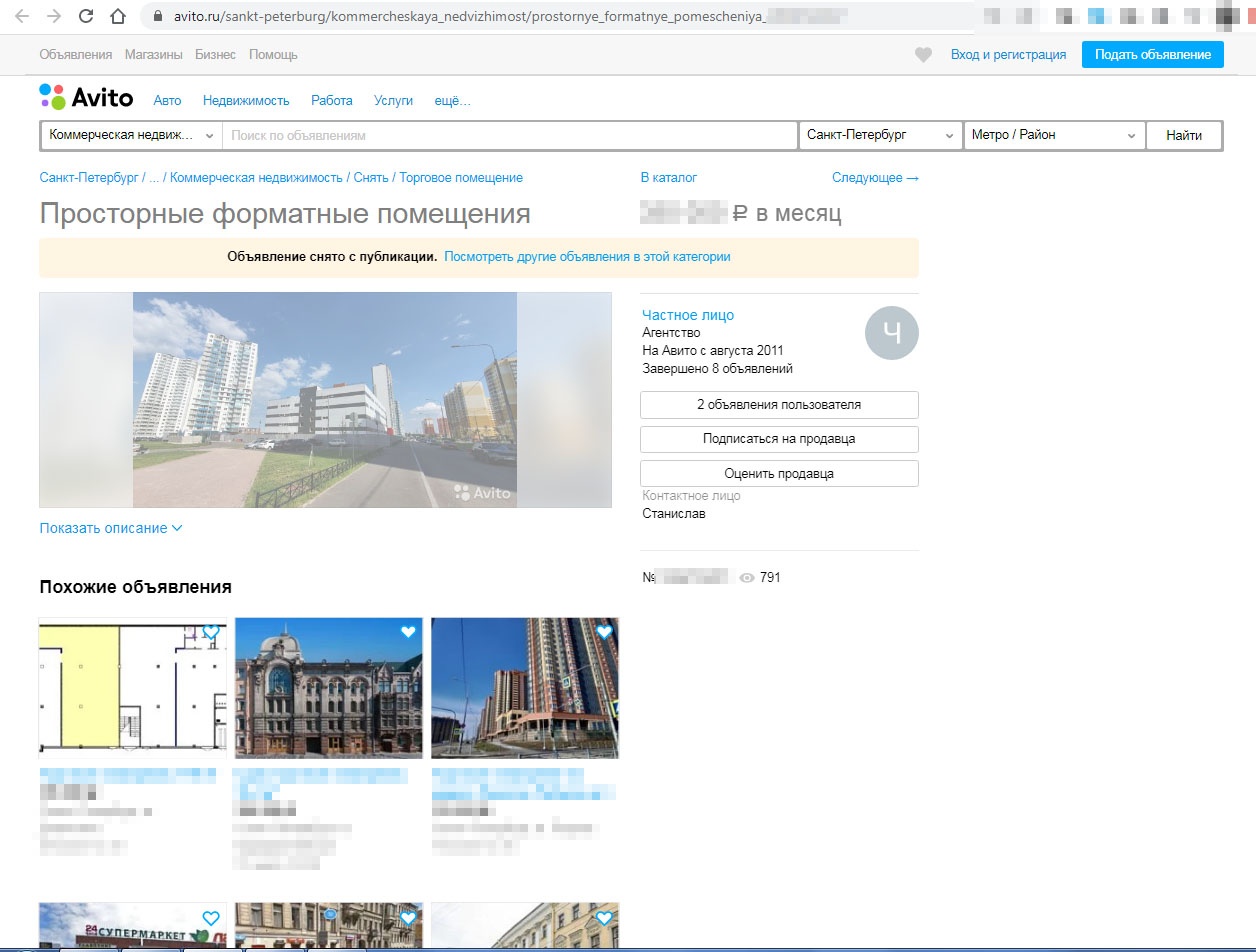Click the Торговое помещение breadcrumb
The image size is (1256, 952).
tap(461, 177)
